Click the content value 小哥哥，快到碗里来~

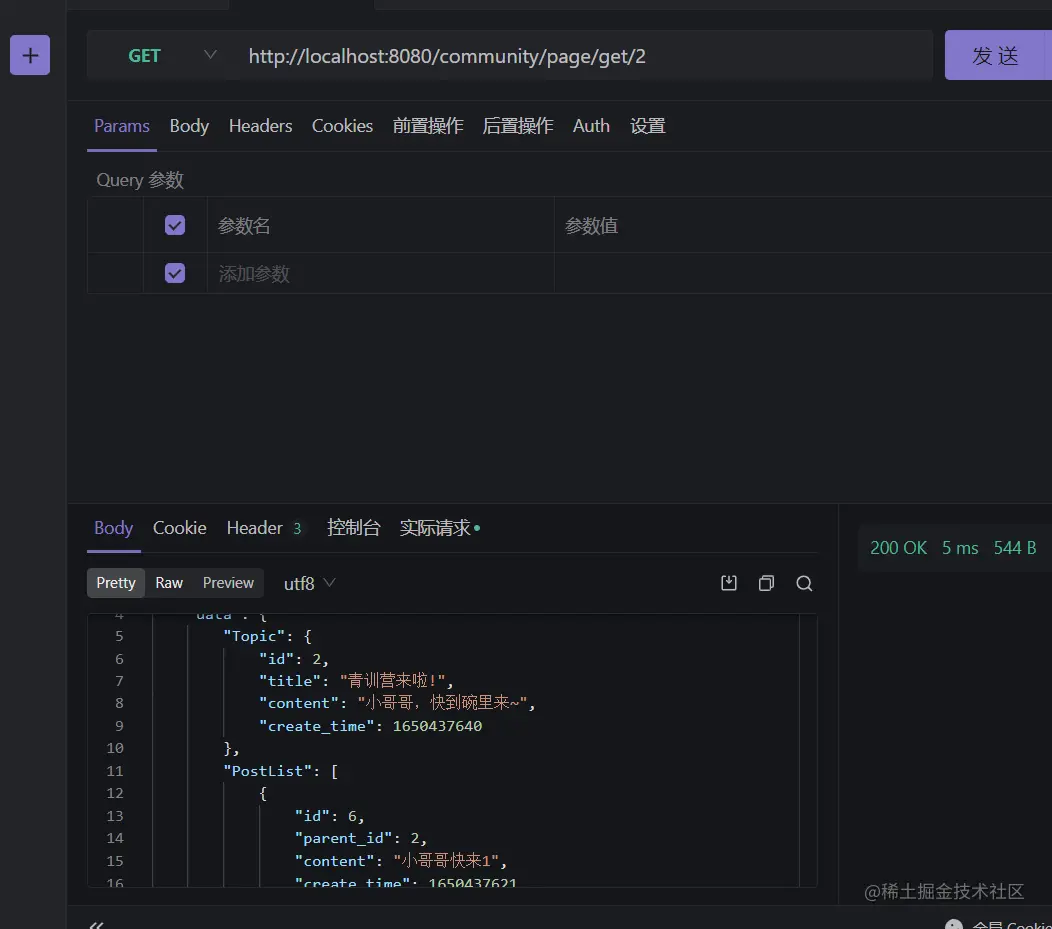[x=442, y=703]
